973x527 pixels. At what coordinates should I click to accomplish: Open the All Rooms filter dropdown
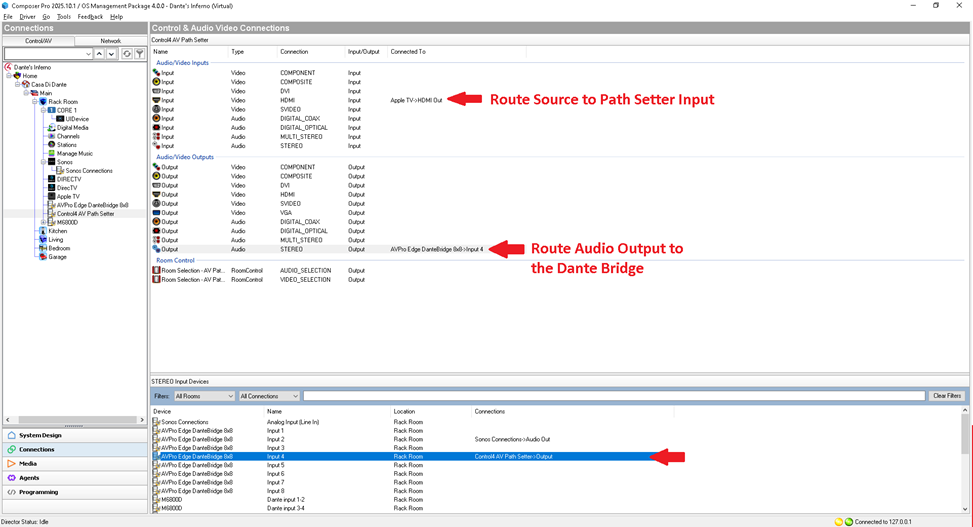click(204, 396)
